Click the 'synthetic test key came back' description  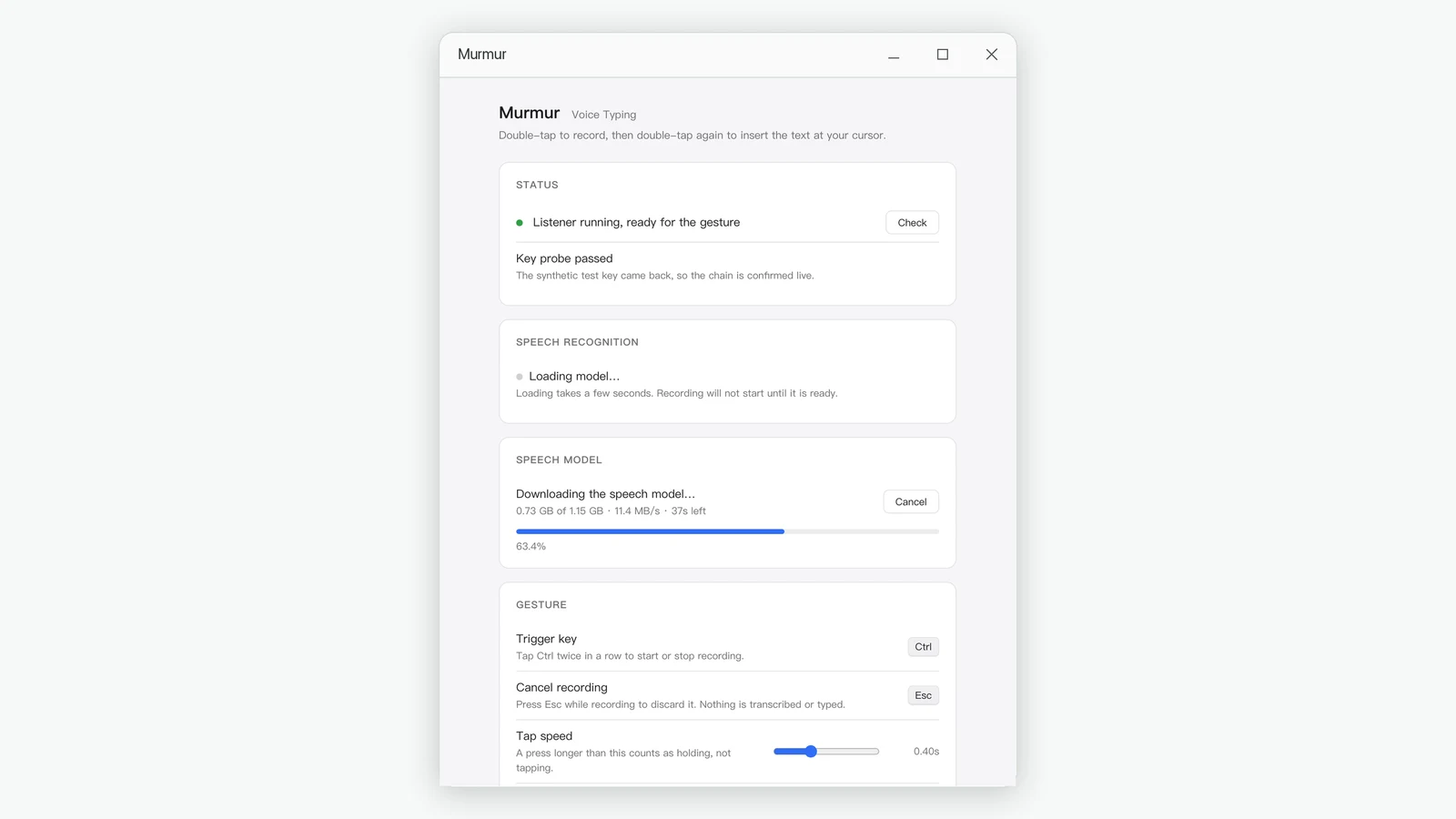tap(664, 276)
